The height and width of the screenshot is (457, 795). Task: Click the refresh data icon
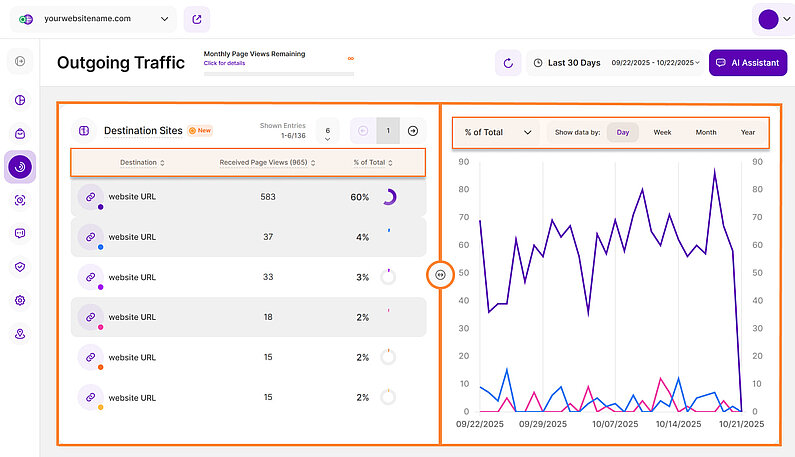[x=508, y=63]
